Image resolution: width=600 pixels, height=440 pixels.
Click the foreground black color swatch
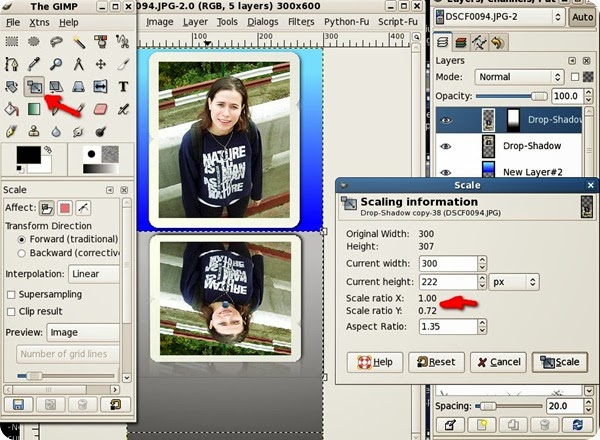(29, 155)
